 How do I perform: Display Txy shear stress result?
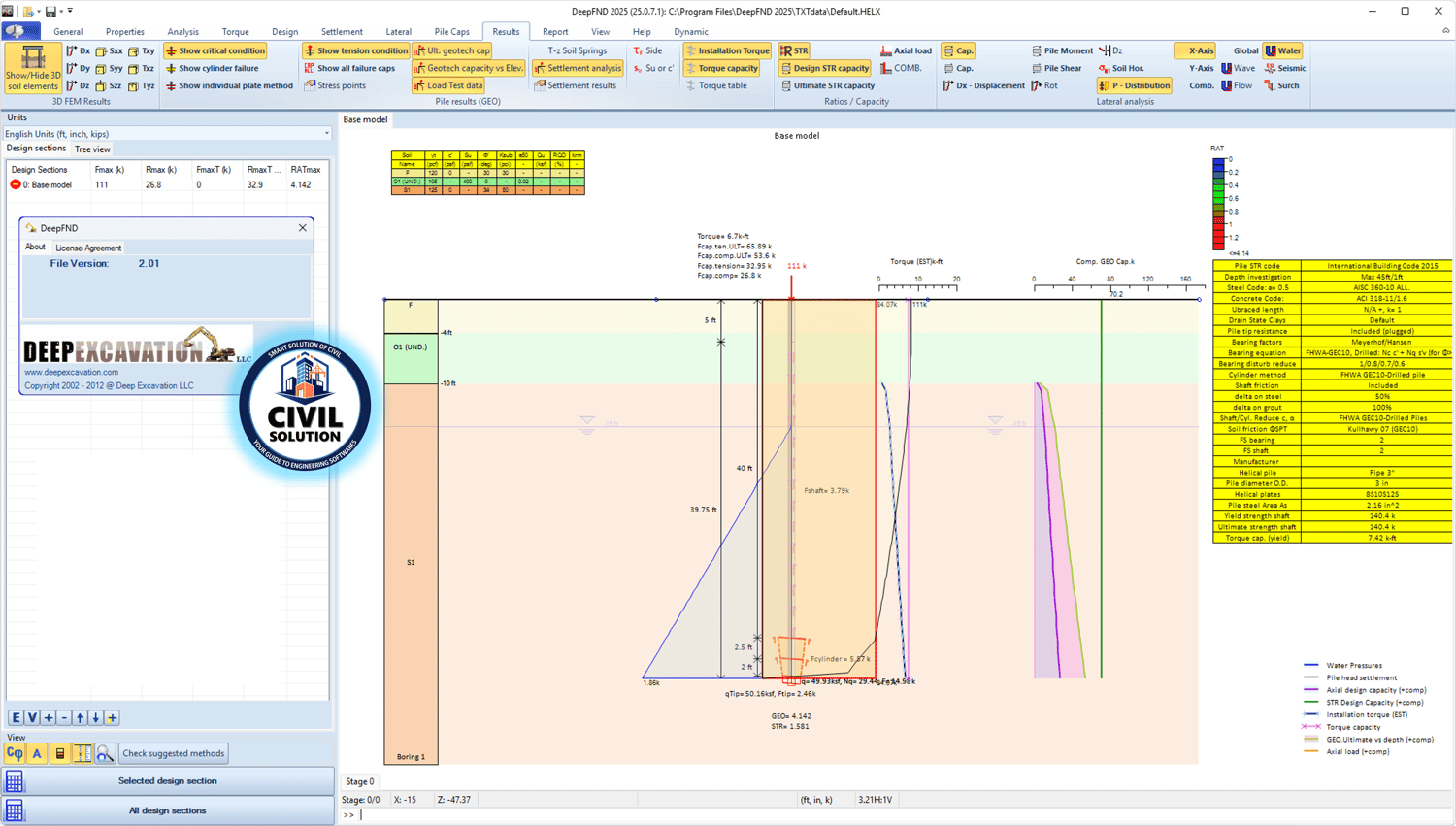142,50
